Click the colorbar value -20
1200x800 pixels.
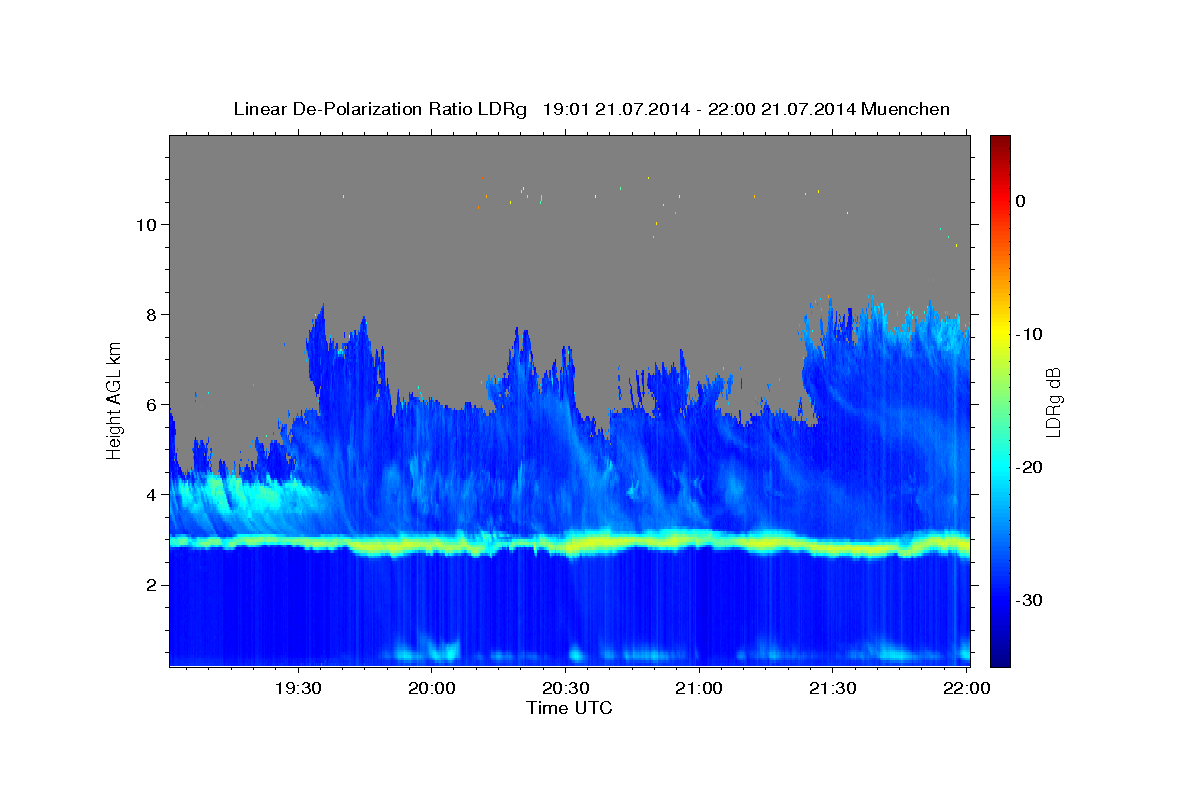(1030, 467)
